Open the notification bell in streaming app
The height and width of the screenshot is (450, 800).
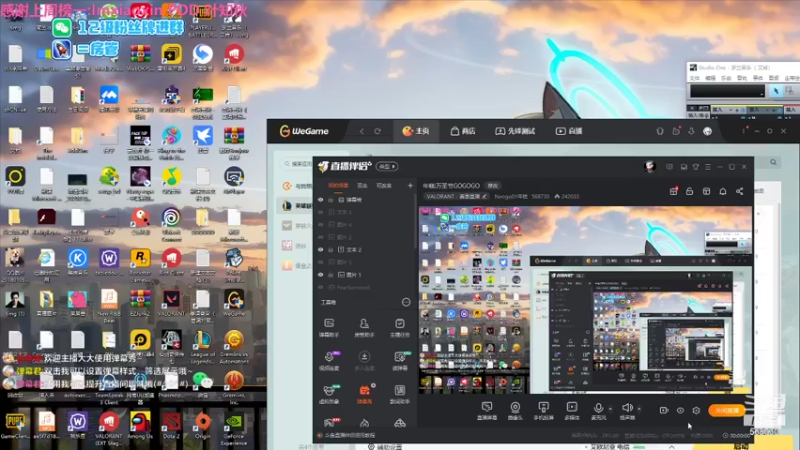click(723, 191)
